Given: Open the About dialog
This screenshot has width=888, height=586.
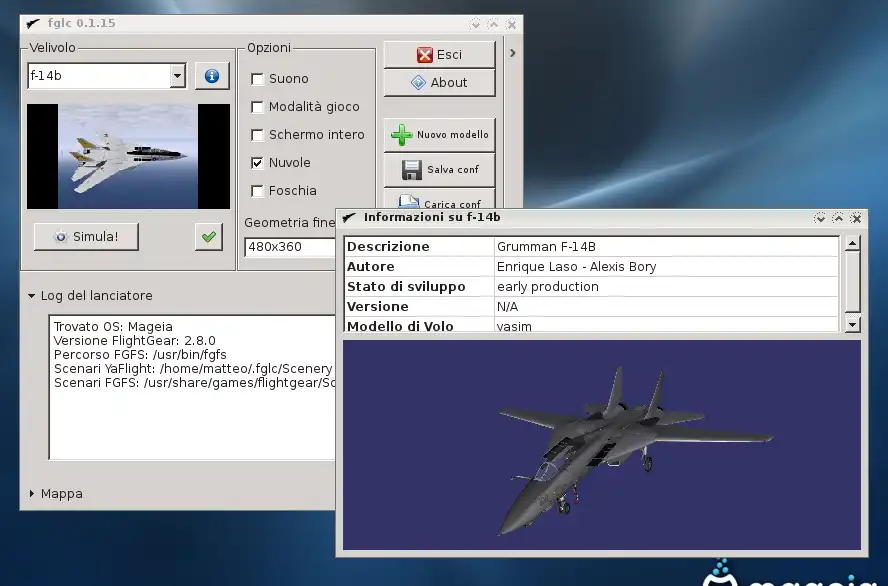Looking at the screenshot, I should coord(439,83).
